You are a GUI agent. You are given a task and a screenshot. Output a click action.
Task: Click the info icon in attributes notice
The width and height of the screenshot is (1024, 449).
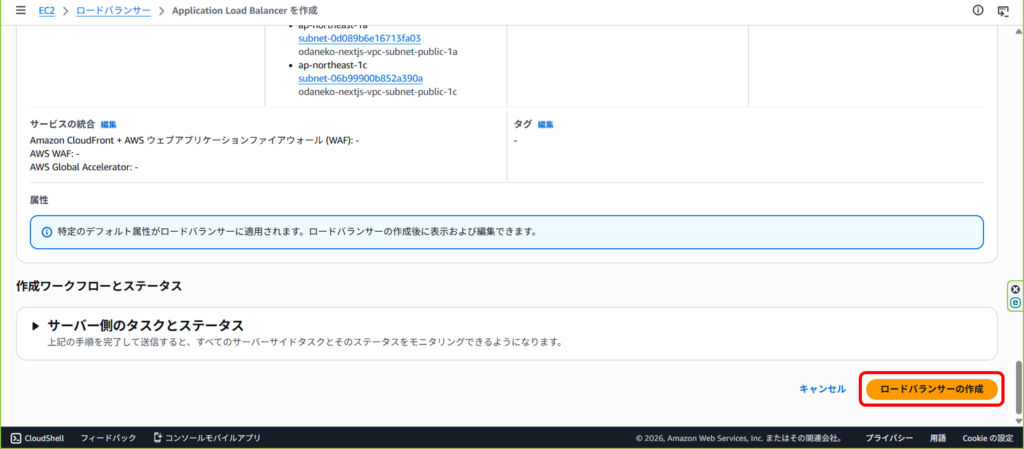47,231
